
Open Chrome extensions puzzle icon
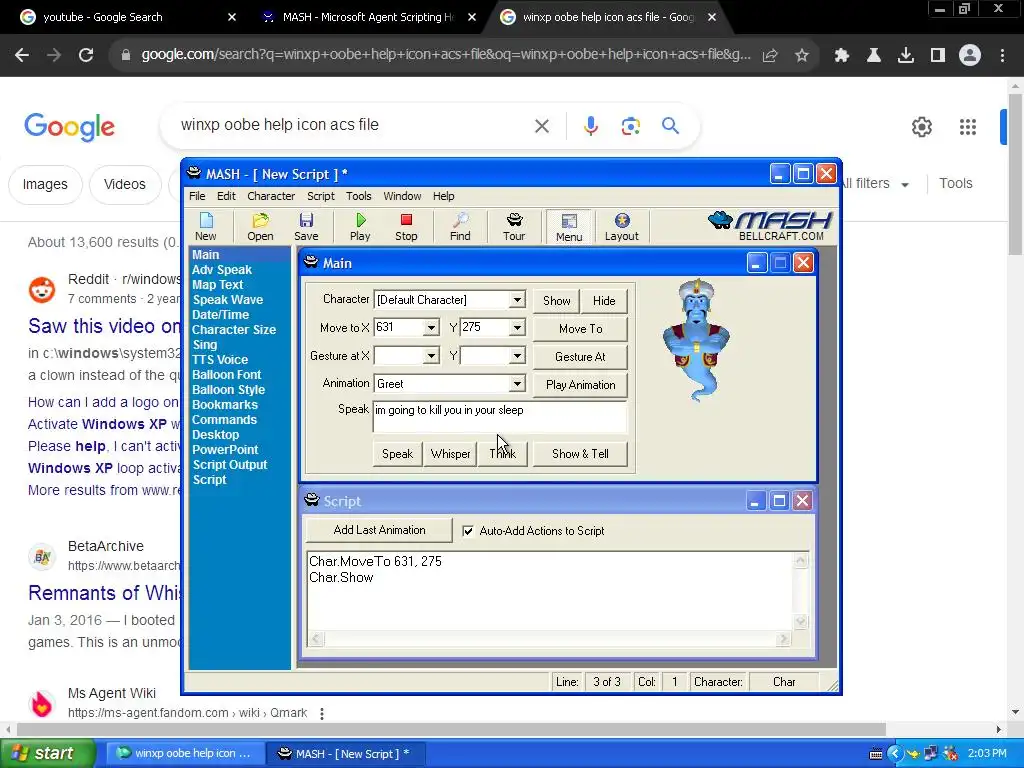[x=842, y=56]
